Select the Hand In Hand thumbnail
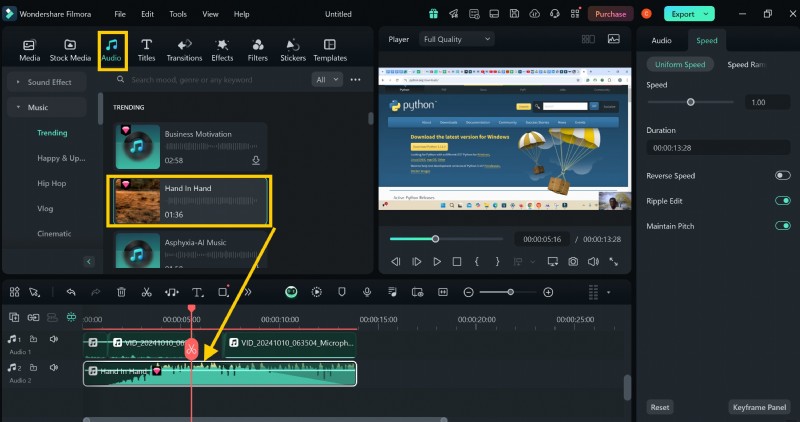The height and width of the screenshot is (422, 800). [138, 201]
